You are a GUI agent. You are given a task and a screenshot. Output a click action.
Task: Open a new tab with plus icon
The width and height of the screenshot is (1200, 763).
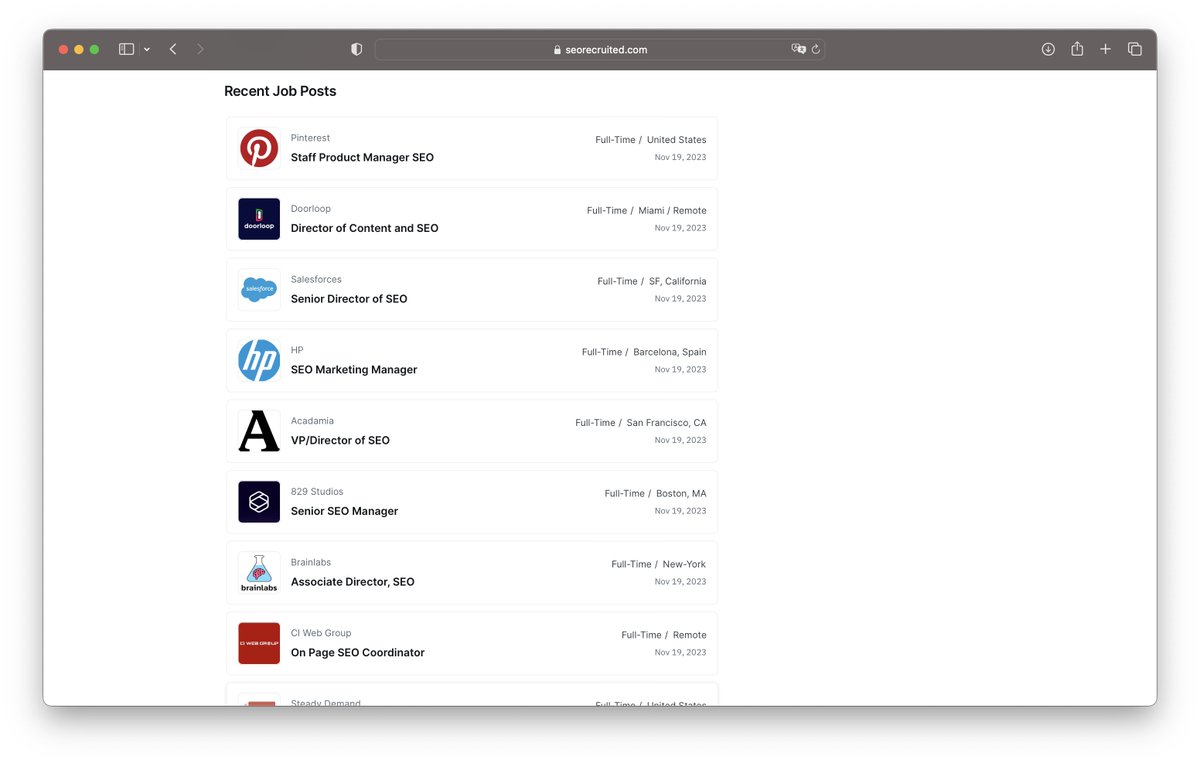(1105, 49)
